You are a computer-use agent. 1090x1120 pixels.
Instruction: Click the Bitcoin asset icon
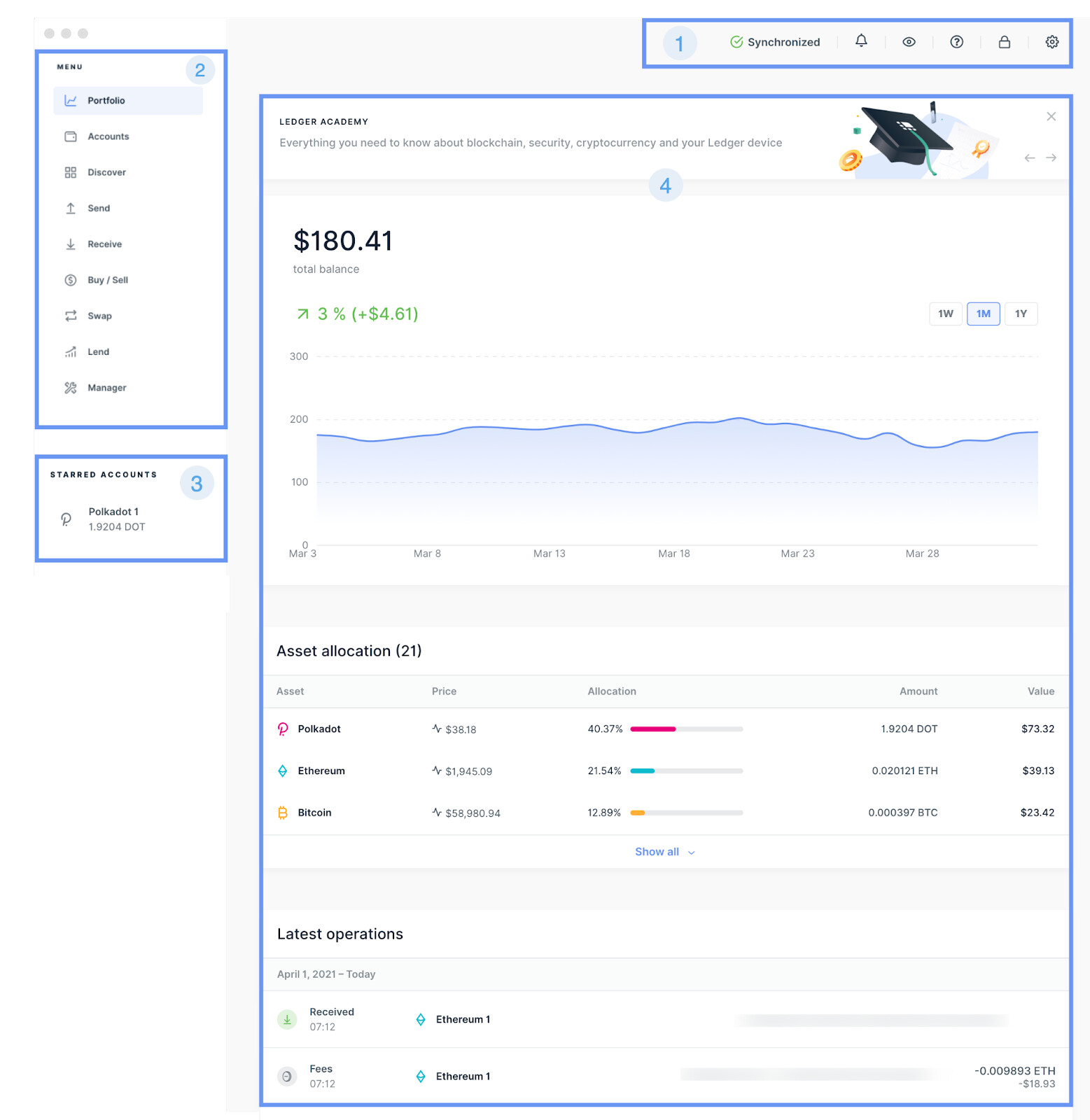(283, 813)
